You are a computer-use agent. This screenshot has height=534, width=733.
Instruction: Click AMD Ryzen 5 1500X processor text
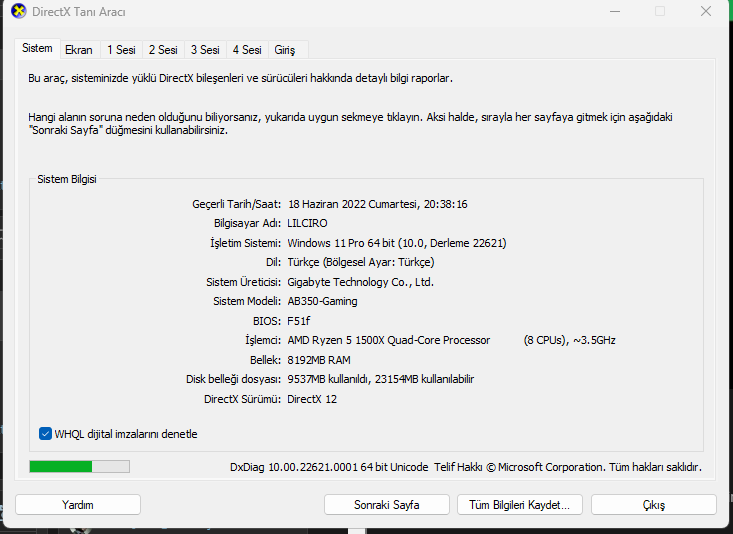388,340
